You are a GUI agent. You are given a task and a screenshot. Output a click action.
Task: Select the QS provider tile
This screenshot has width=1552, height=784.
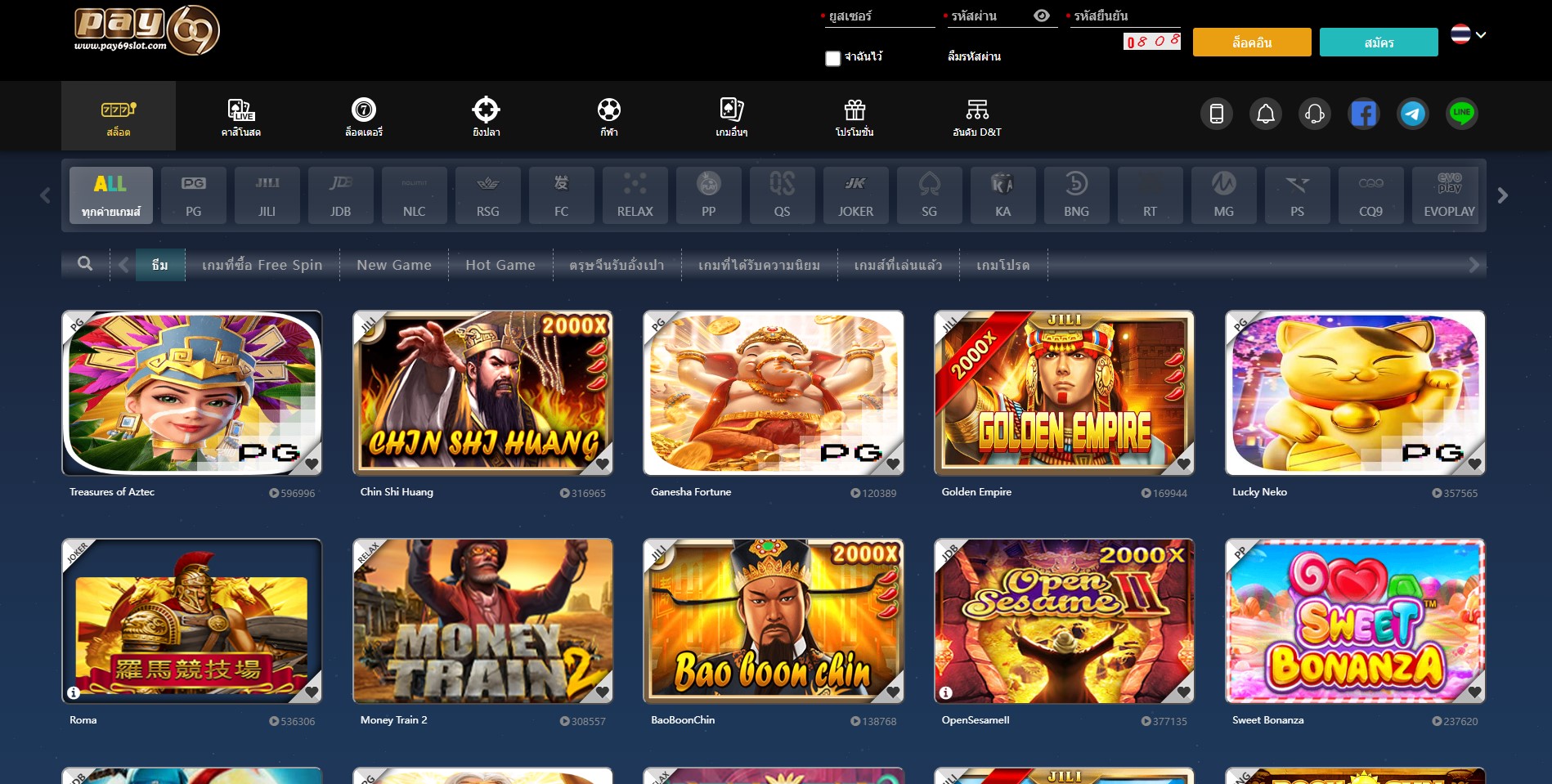(783, 195)
